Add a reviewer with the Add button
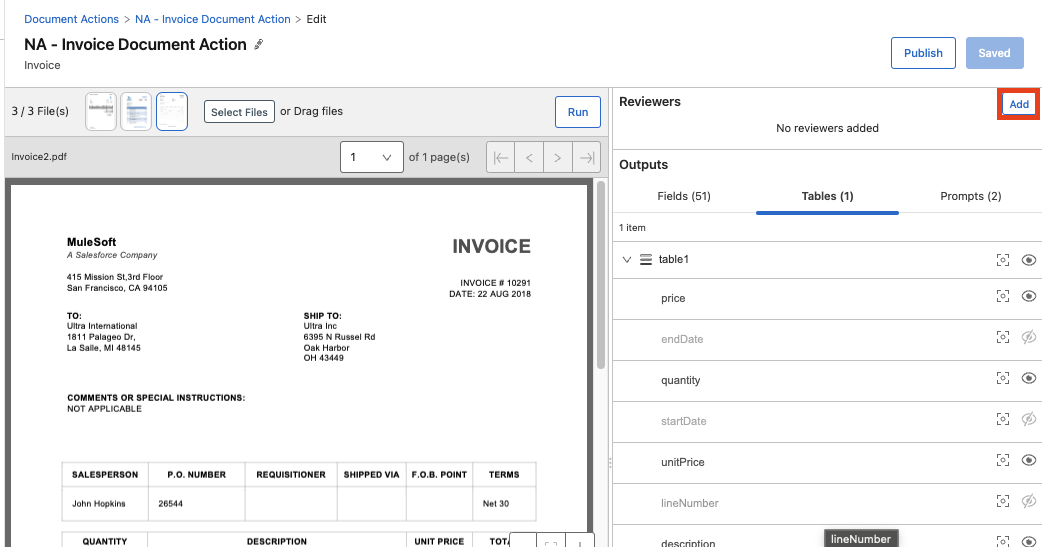The width and height of the screenshot is (1042, 547). click(x=1019, y=104)
